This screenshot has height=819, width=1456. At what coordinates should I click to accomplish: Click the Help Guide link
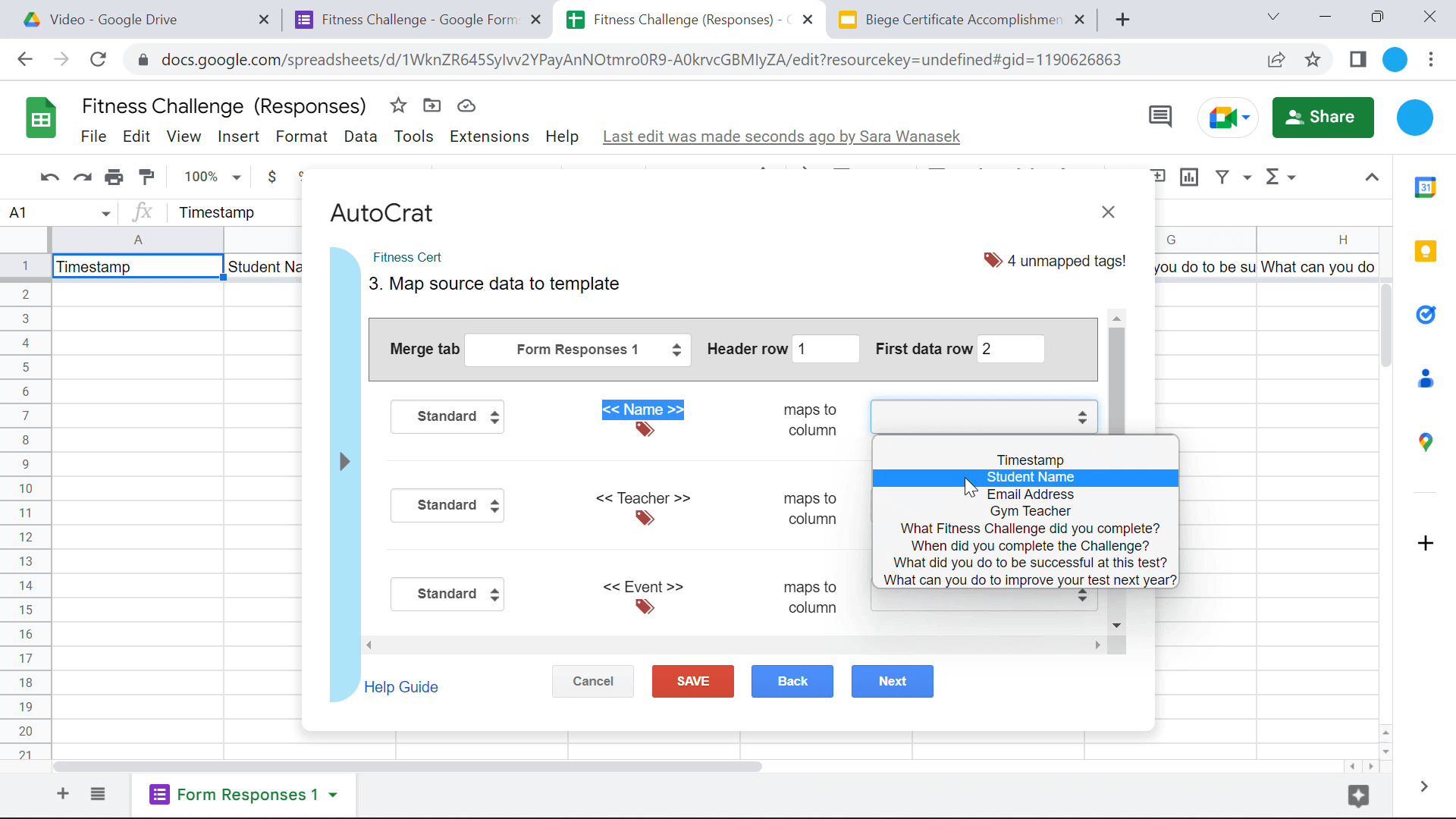400,687
